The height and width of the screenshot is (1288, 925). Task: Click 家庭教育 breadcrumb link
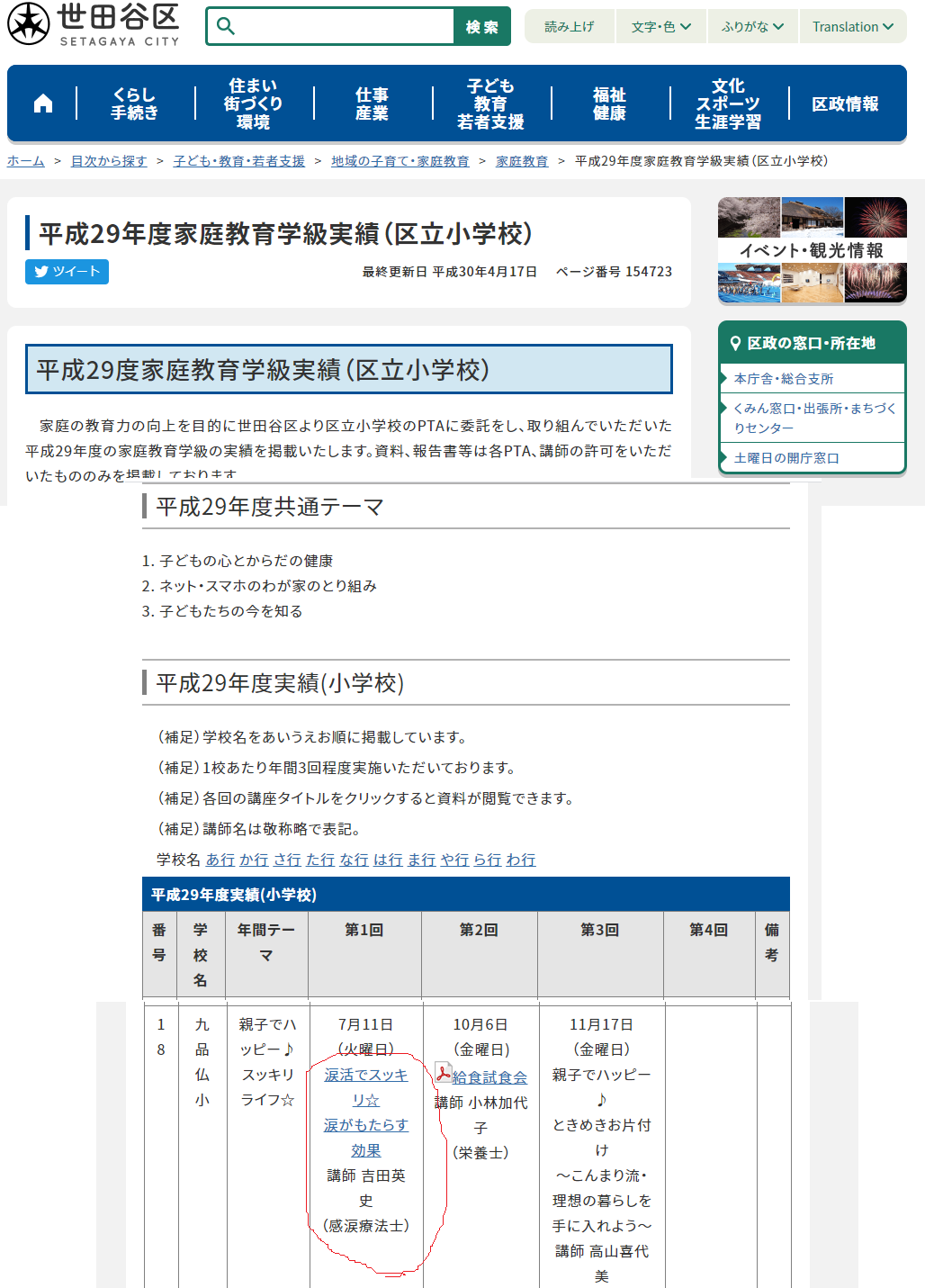[522, 161]
